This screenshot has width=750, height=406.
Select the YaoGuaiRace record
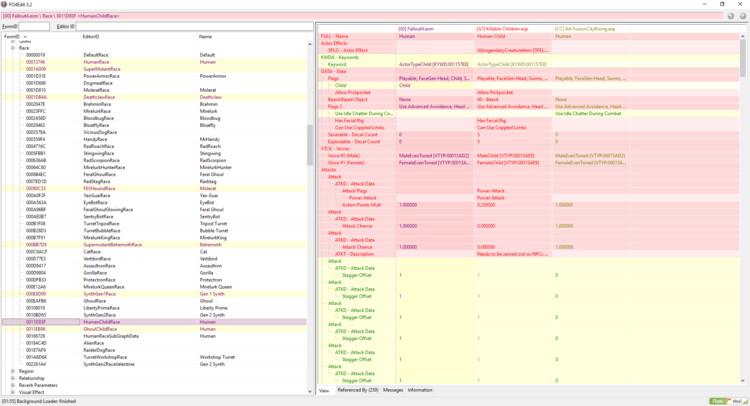coord(154,196)
